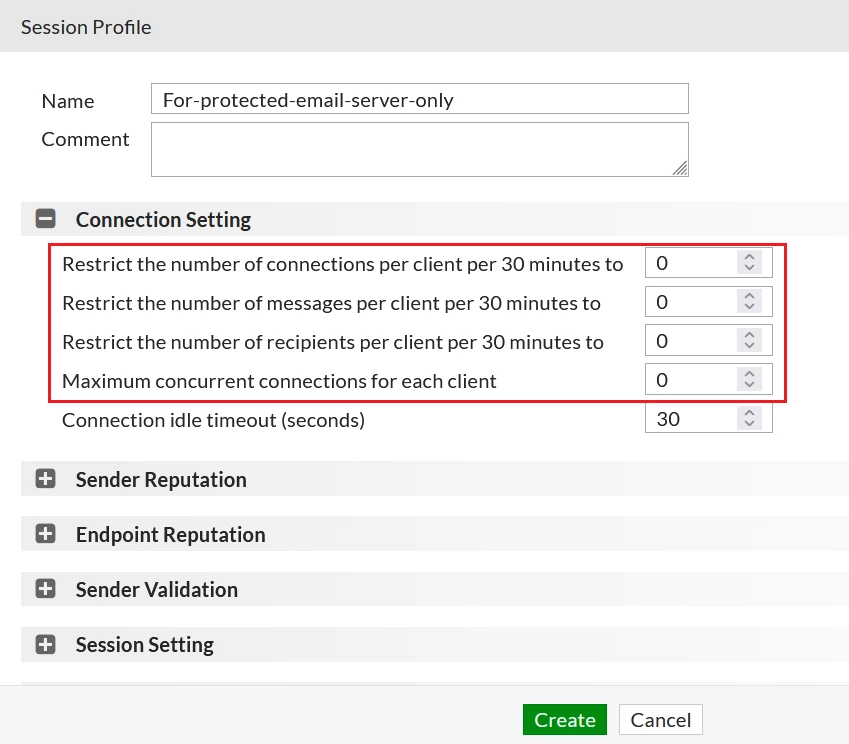Increase recipients per client limit
The width and height of the screenshot is (849, 744).
(749, 335)
